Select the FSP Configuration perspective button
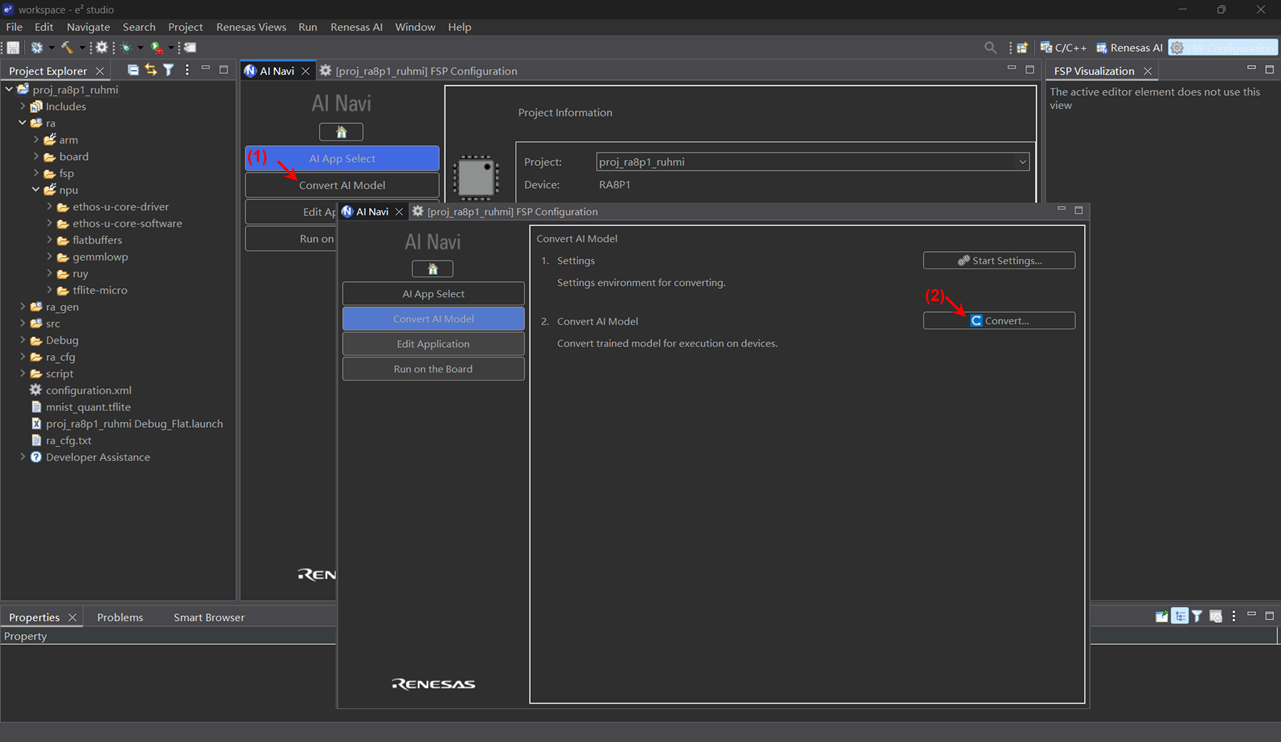This screenshot has height=742, width=1281. [x=1222, y=47]
